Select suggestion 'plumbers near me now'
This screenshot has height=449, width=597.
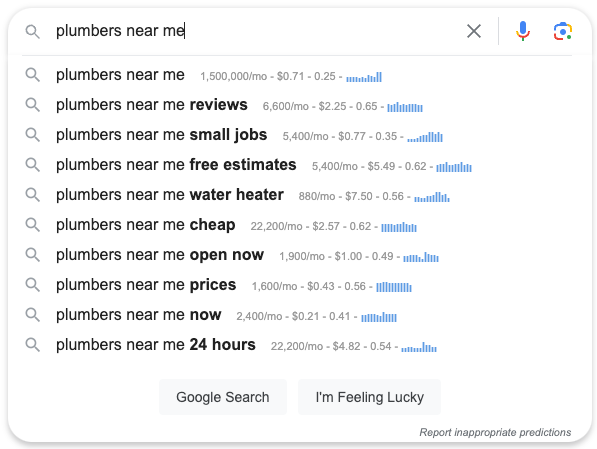[139, 315]
